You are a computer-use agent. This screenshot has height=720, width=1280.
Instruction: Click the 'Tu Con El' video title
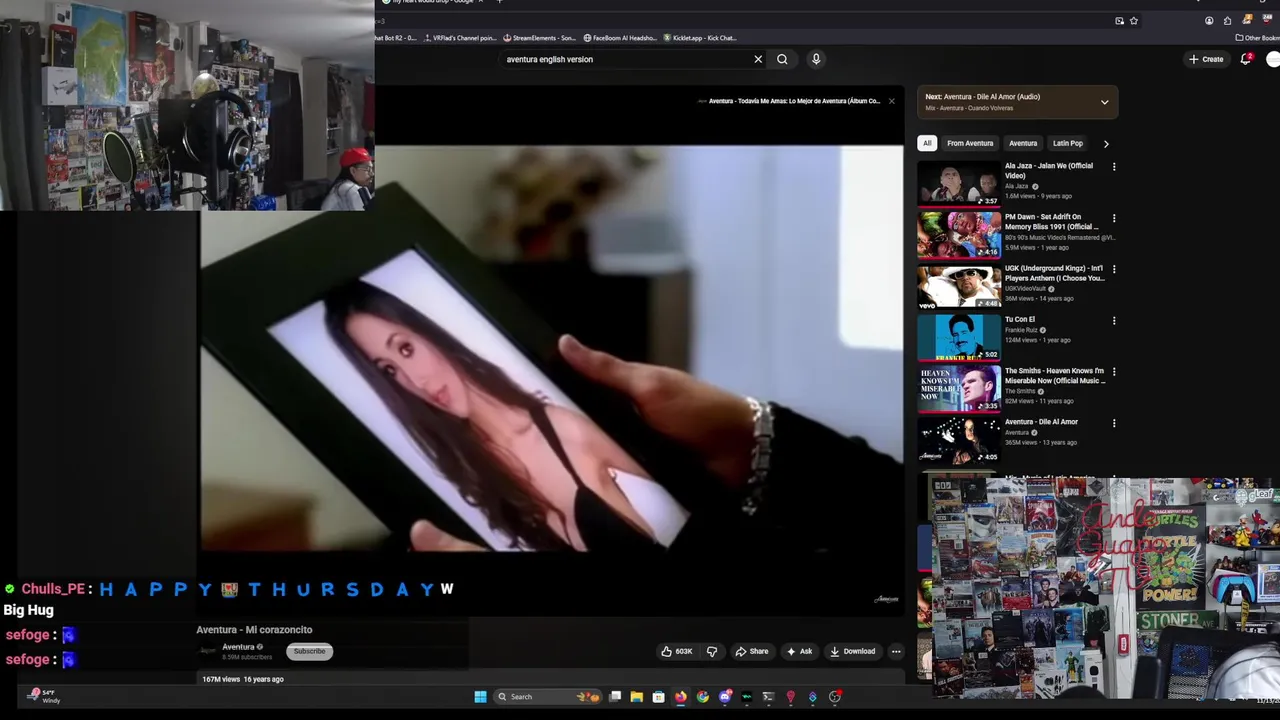[x=1020, y=319]
